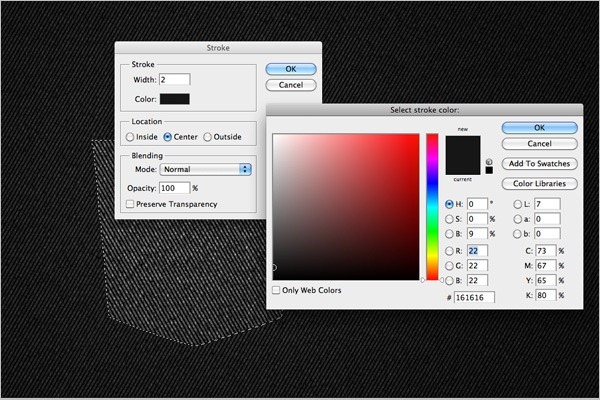The width and height of the screenshot is (600, 400).
Task: Click the Stroke dialog title bar
Action: click(218, 48)
